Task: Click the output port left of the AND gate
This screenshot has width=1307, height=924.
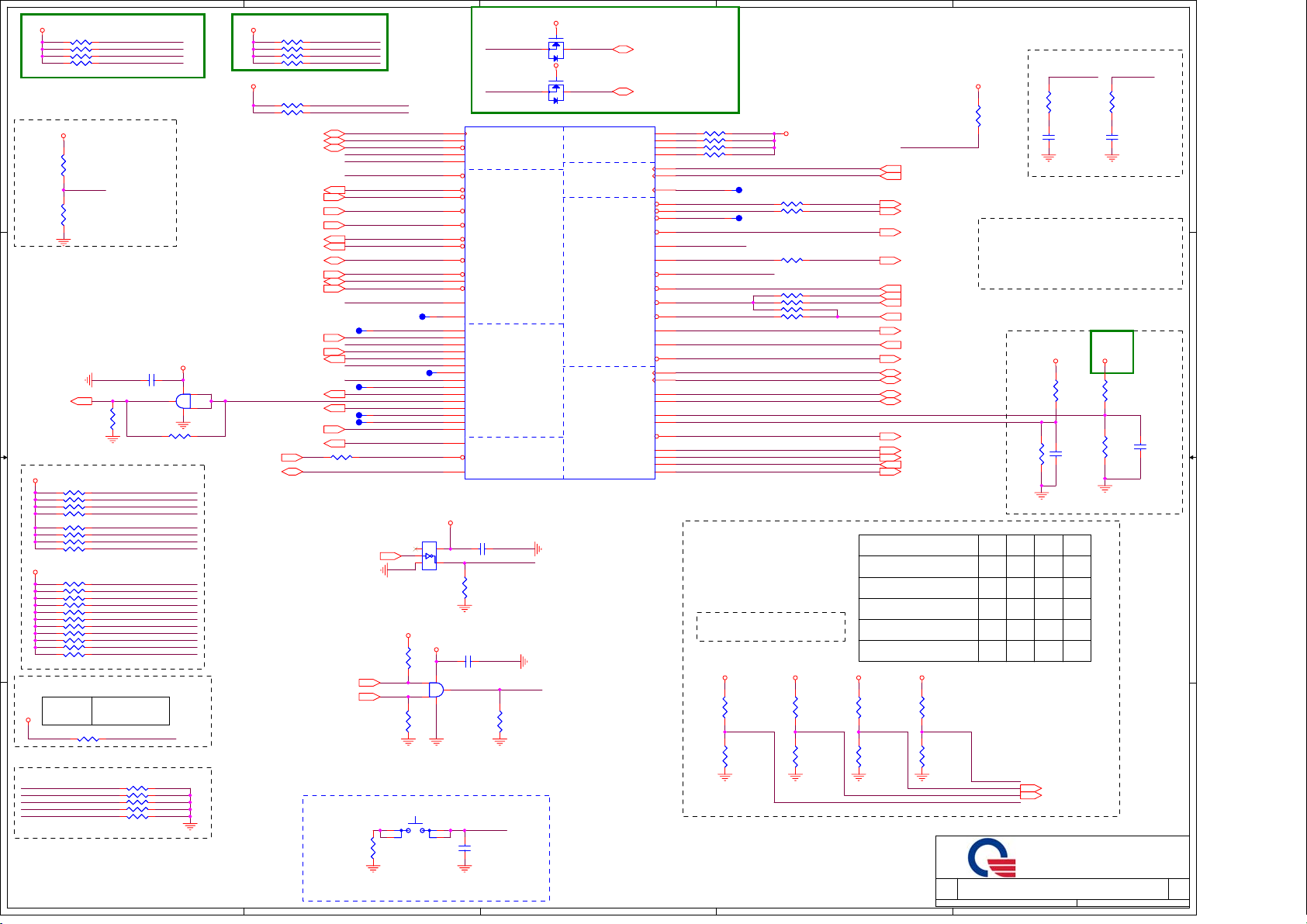Action: click(x=81, y=401)
